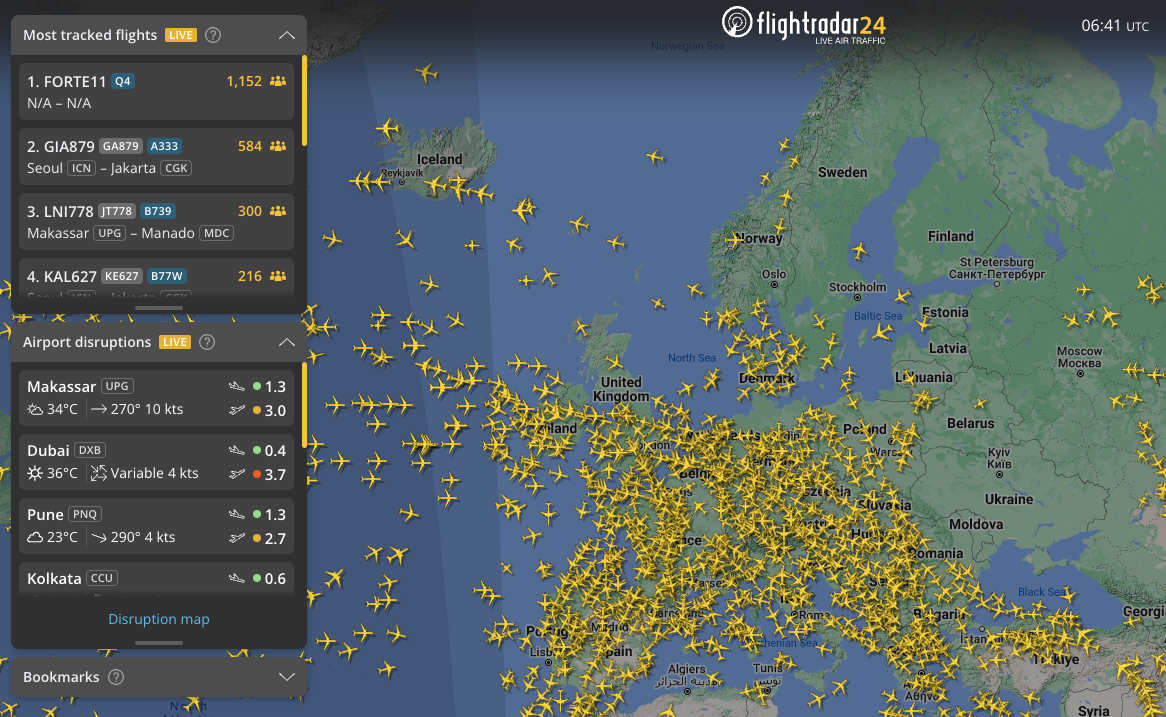Click Airport disruptions panel resize handle

pos(158,643)
